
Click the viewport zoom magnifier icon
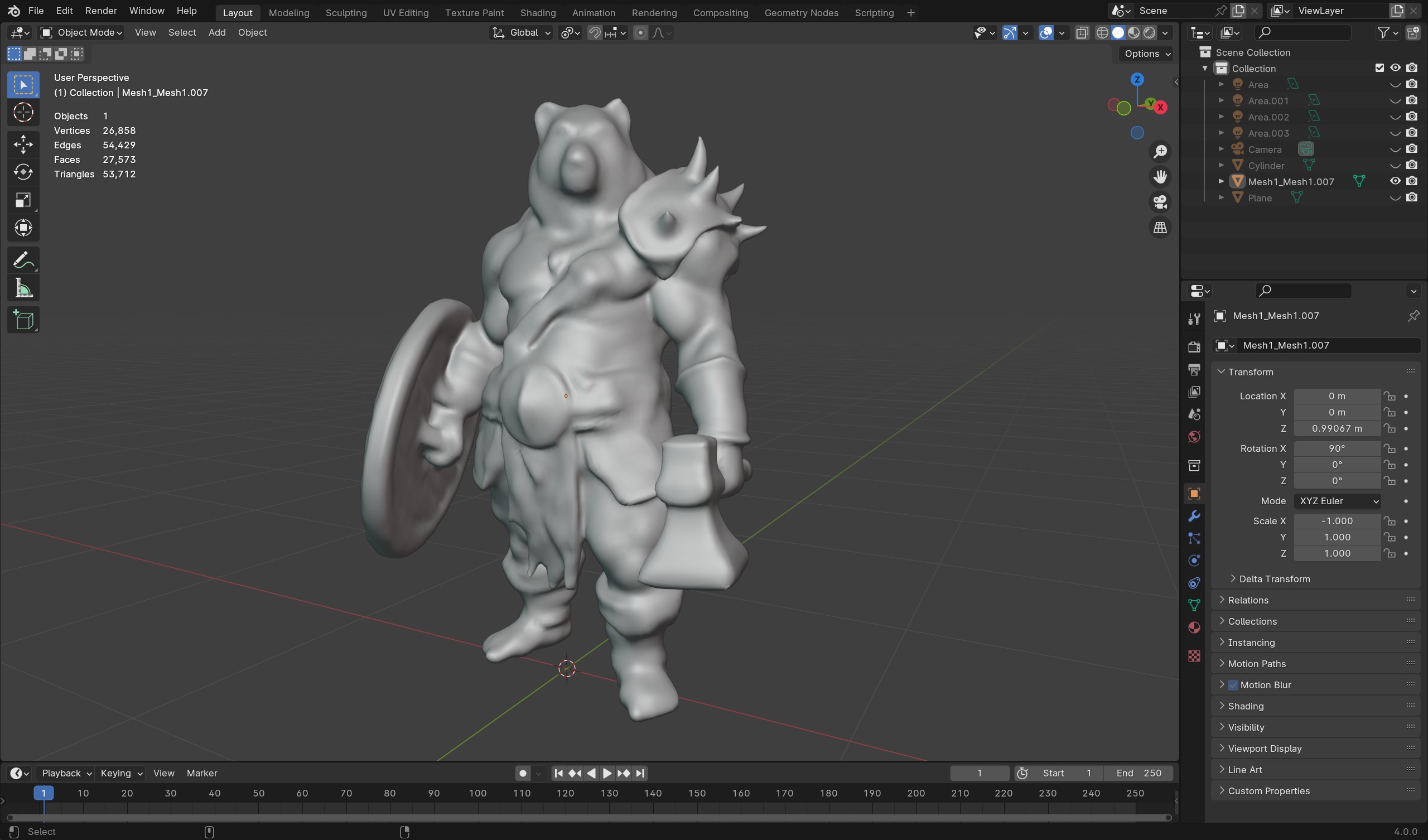[1160, 151]
